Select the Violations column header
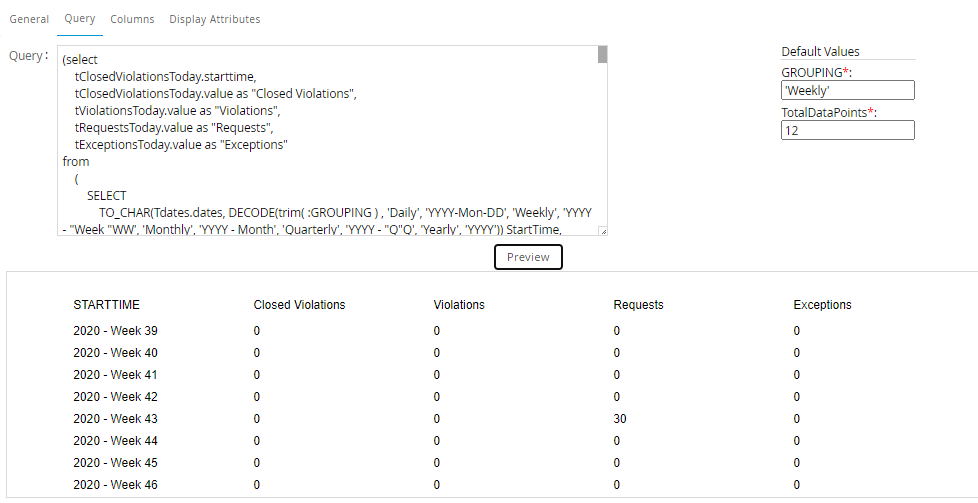The height and width of the screenshot is (503, 978). coord(460,305)
